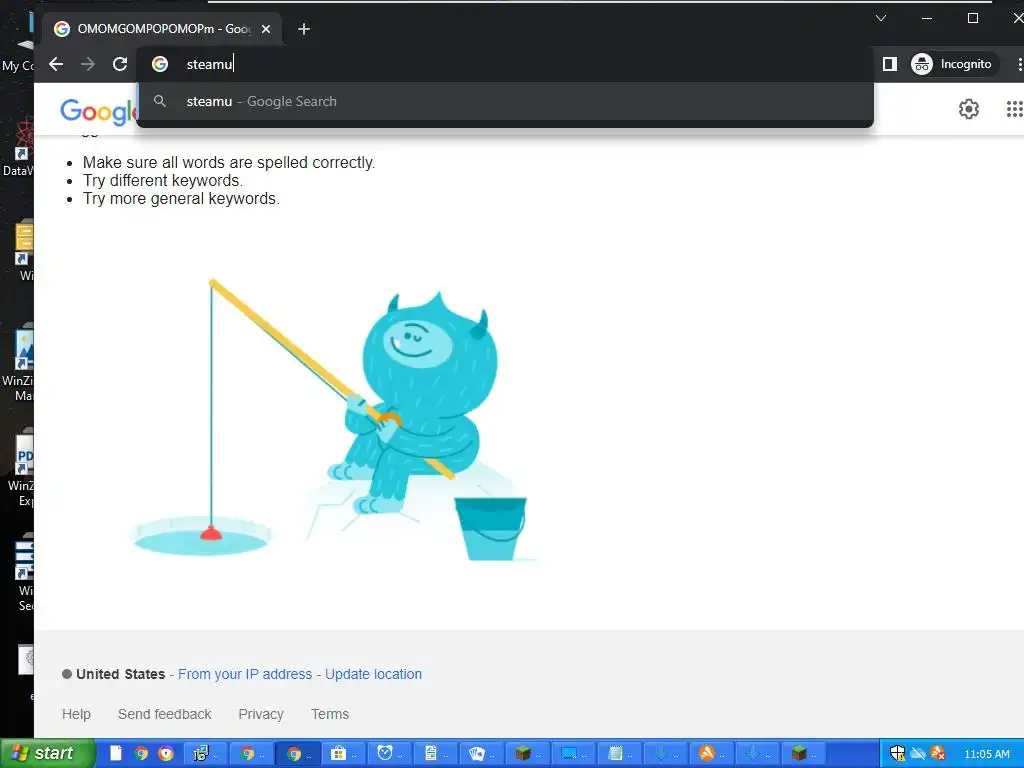Select the OMOMGOMPOPOMOPm Google tab
The image size is (1024, 768).
(x=163, y=29)
